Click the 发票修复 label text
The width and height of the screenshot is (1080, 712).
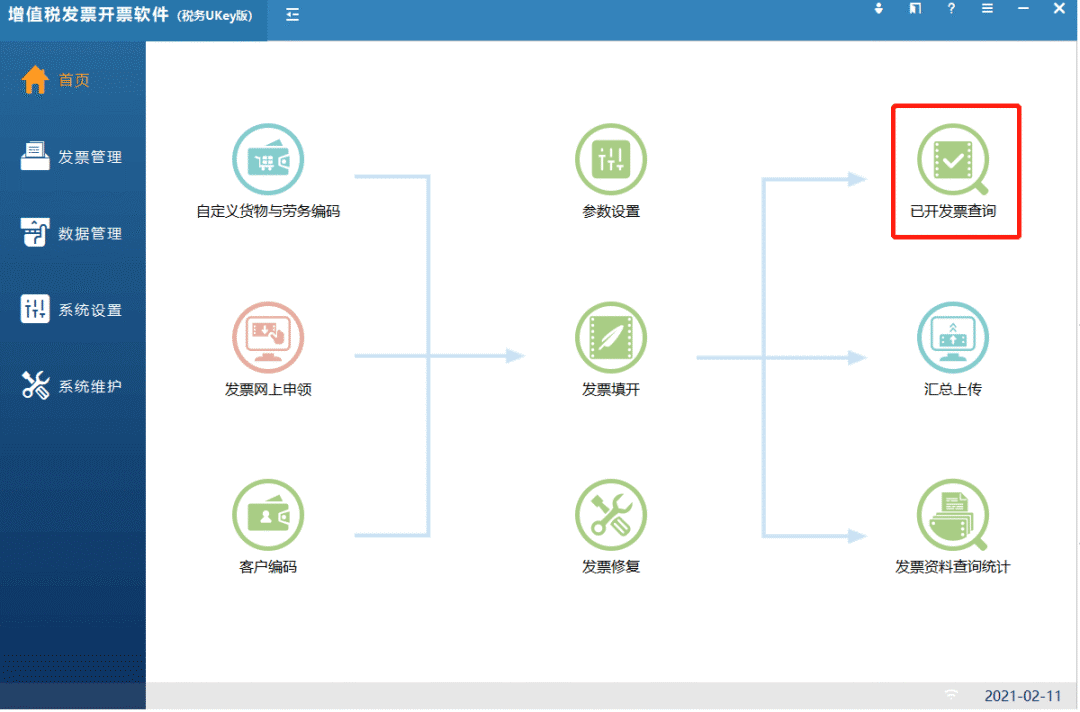(610, 567)
